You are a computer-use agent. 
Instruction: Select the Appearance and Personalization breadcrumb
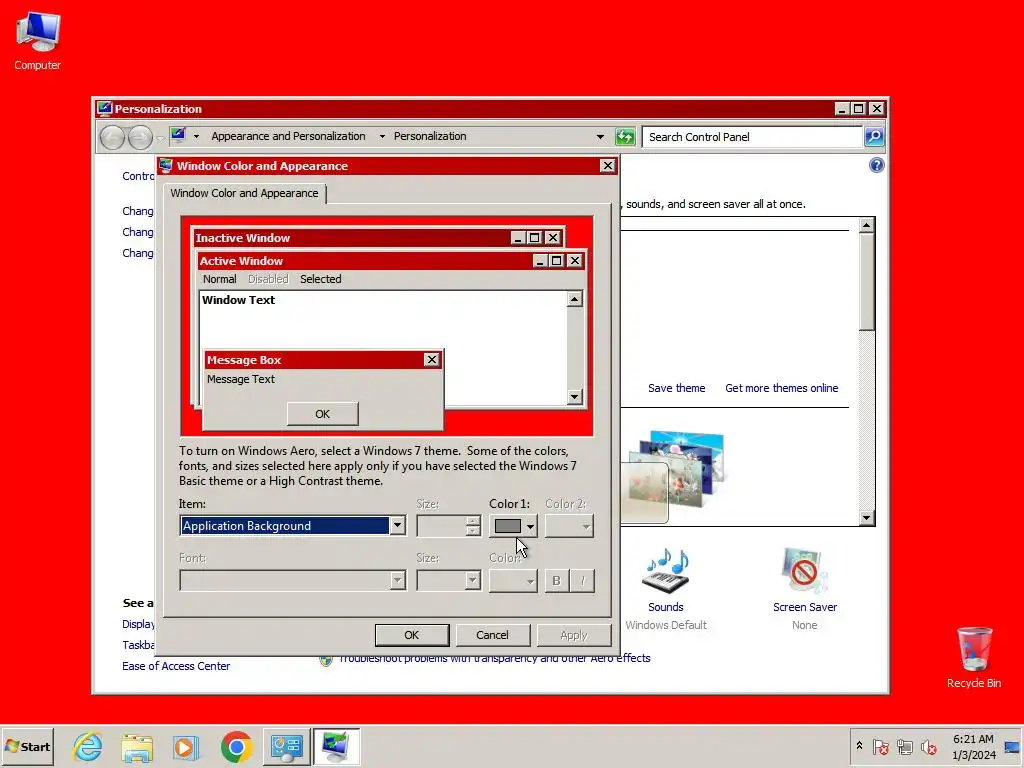tap(288, 136)
